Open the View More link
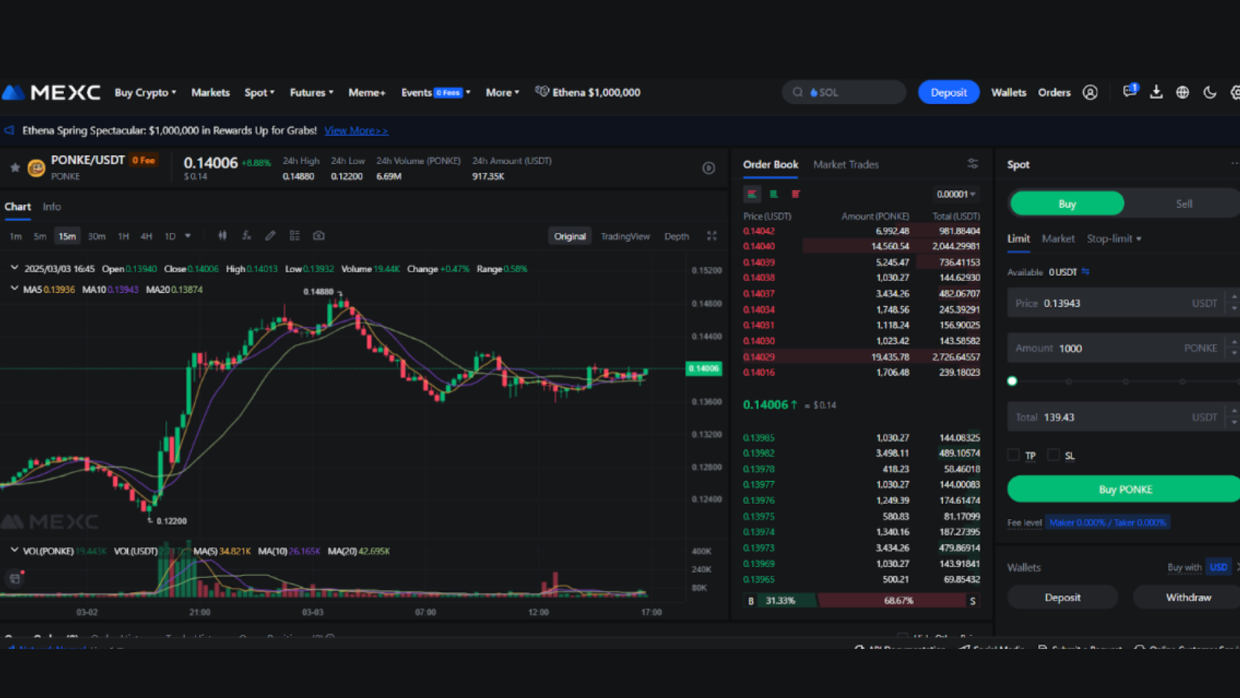1240x698 pixels. pyautogui.click(x=356, y=130)
